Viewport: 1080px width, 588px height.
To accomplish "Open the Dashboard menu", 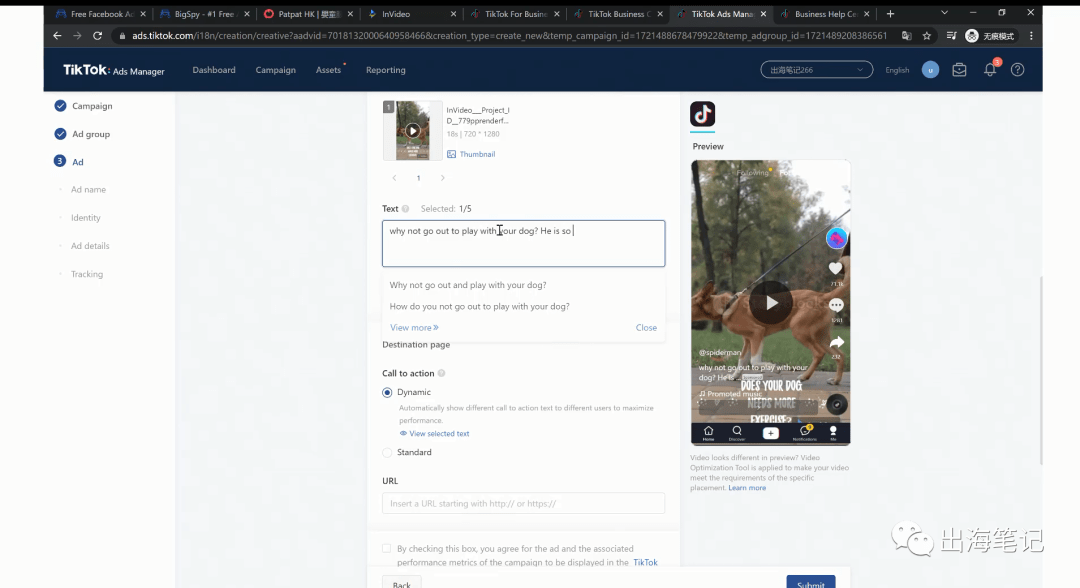I will (x=214, y=70).
